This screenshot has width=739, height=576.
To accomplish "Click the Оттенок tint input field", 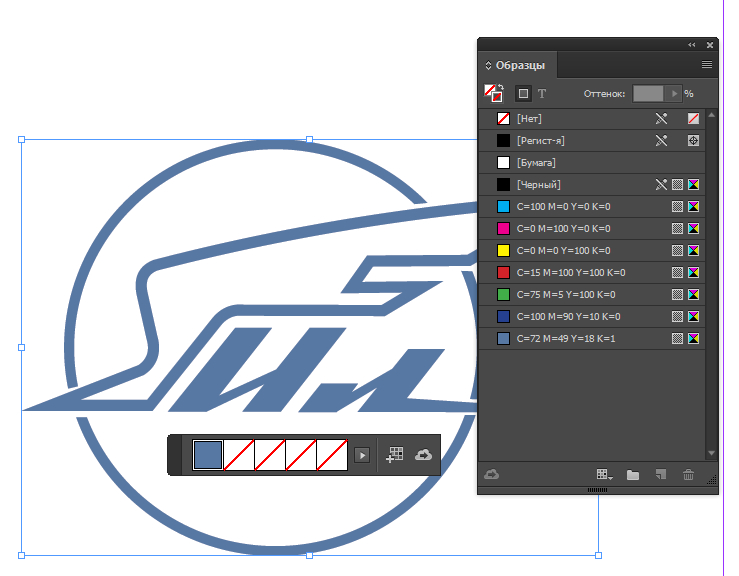I will click(x=648, y=93).
